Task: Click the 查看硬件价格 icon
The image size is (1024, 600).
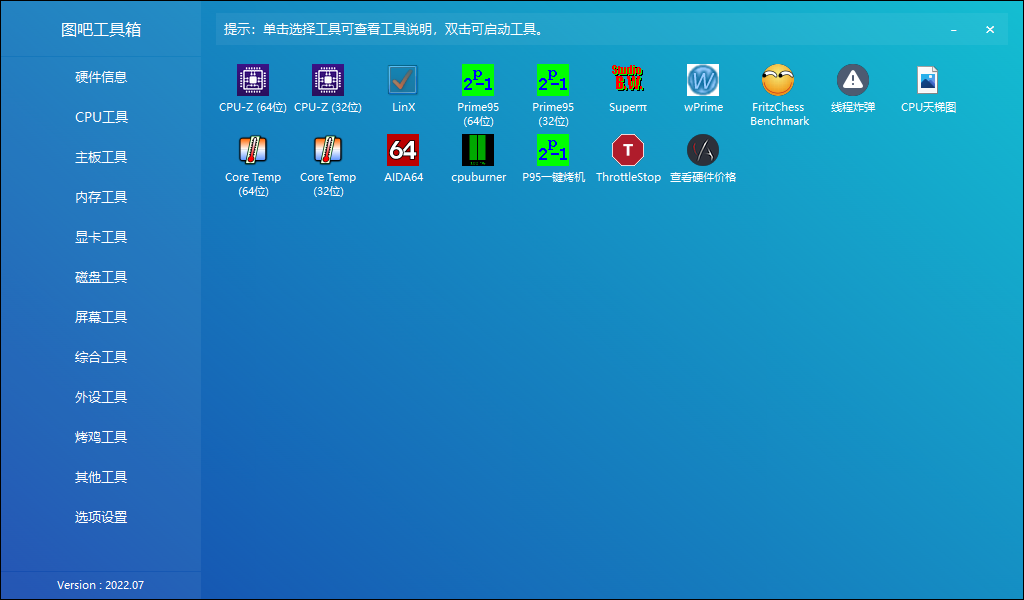Action: [x=703, y=150]
